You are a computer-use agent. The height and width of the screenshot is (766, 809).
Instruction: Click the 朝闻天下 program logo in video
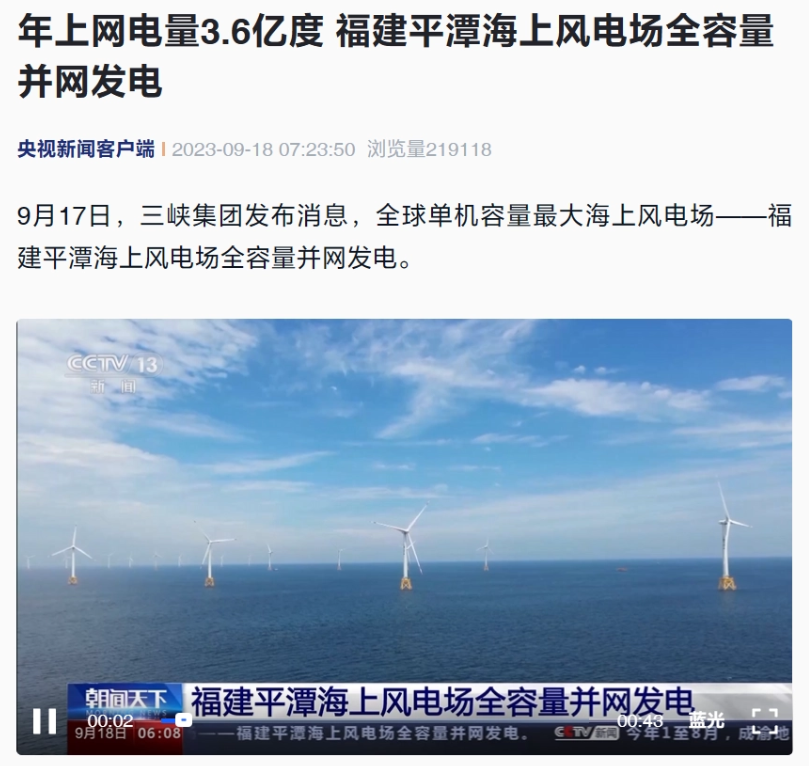click(125, 701)
